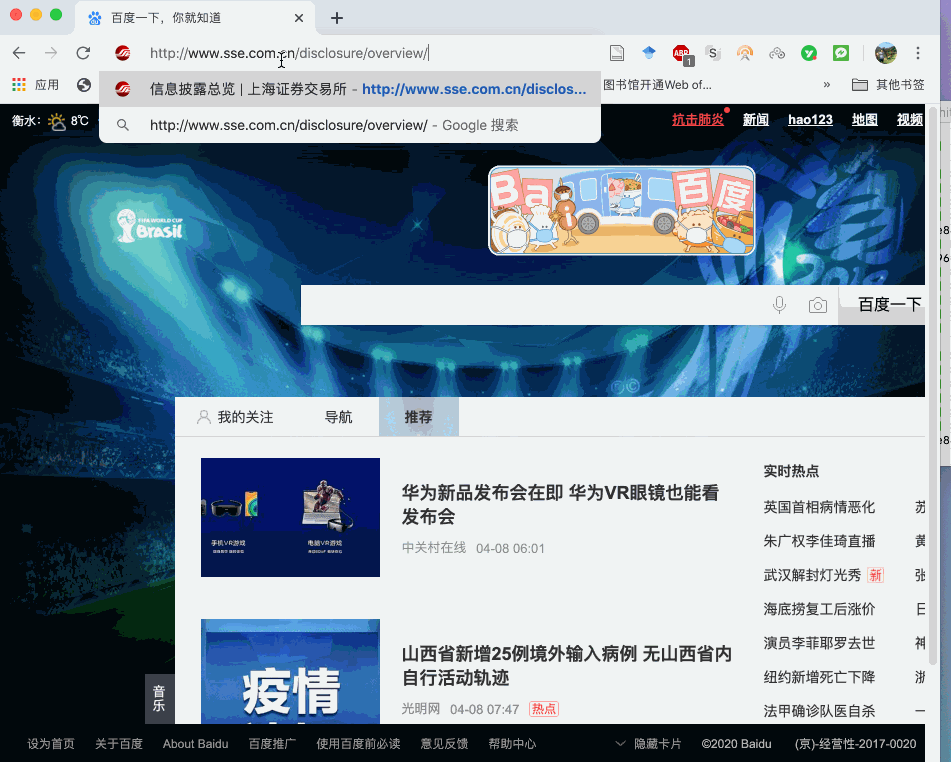Open the 疫情 news thumbnail

[291, 672]
